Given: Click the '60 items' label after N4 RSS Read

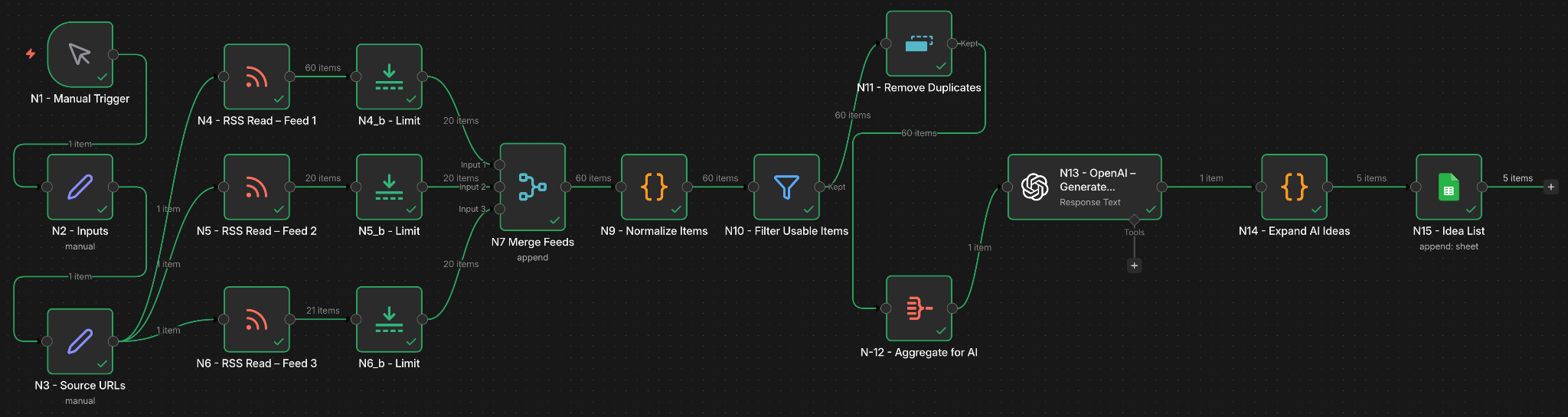Looking at the screenshot, I should point(323,68).
